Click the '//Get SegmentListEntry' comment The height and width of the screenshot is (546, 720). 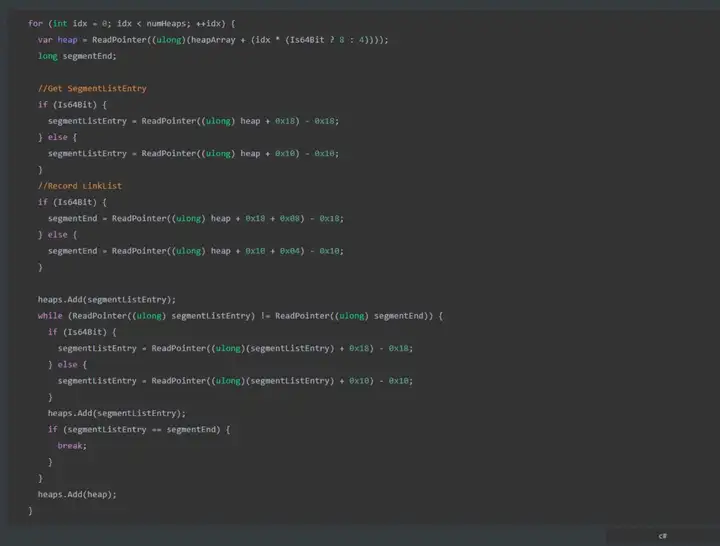[x=92, y=88]
